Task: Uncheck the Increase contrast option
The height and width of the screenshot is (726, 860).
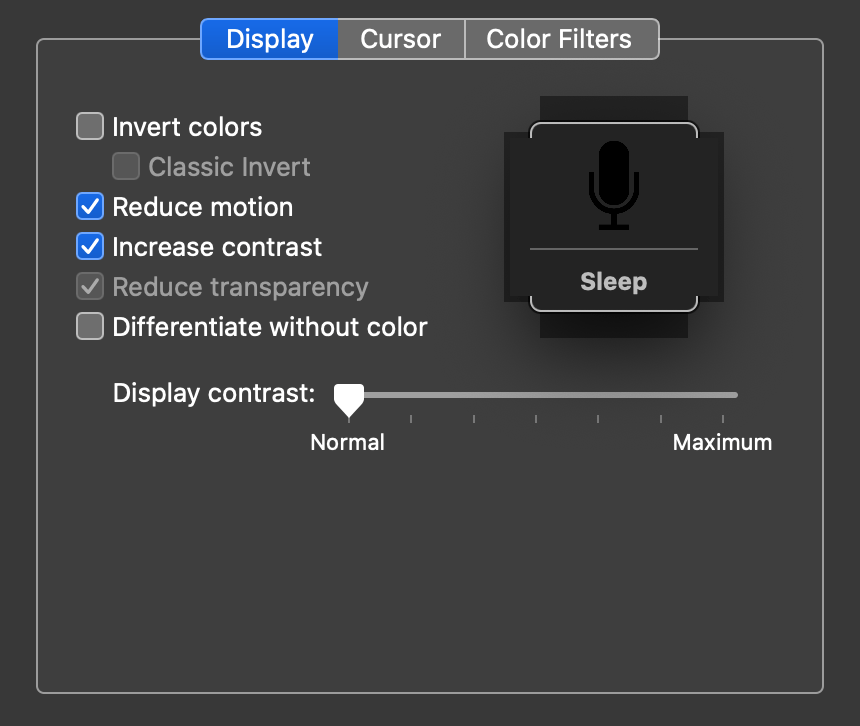Action: coord(89,247)
